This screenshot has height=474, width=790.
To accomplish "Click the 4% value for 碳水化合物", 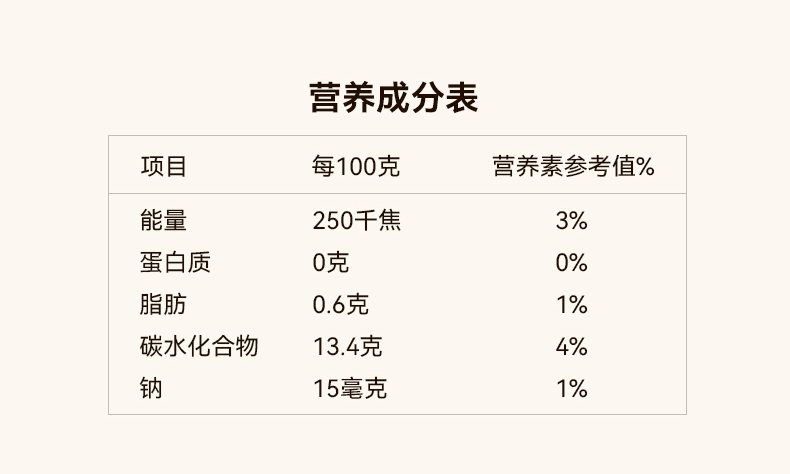I will (x=571, y=347).
